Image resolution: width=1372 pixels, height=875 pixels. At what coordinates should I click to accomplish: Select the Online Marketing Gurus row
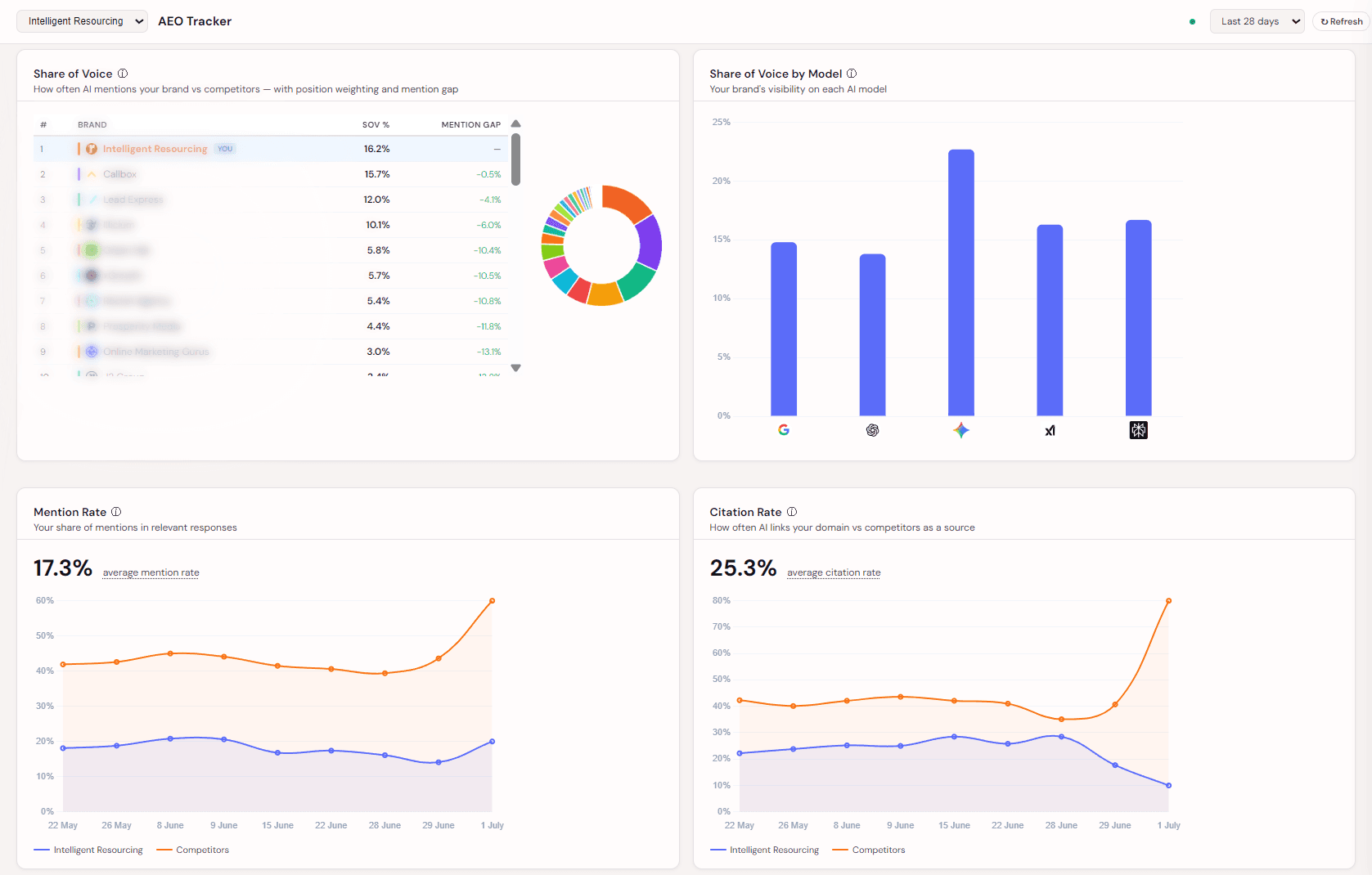270,352
